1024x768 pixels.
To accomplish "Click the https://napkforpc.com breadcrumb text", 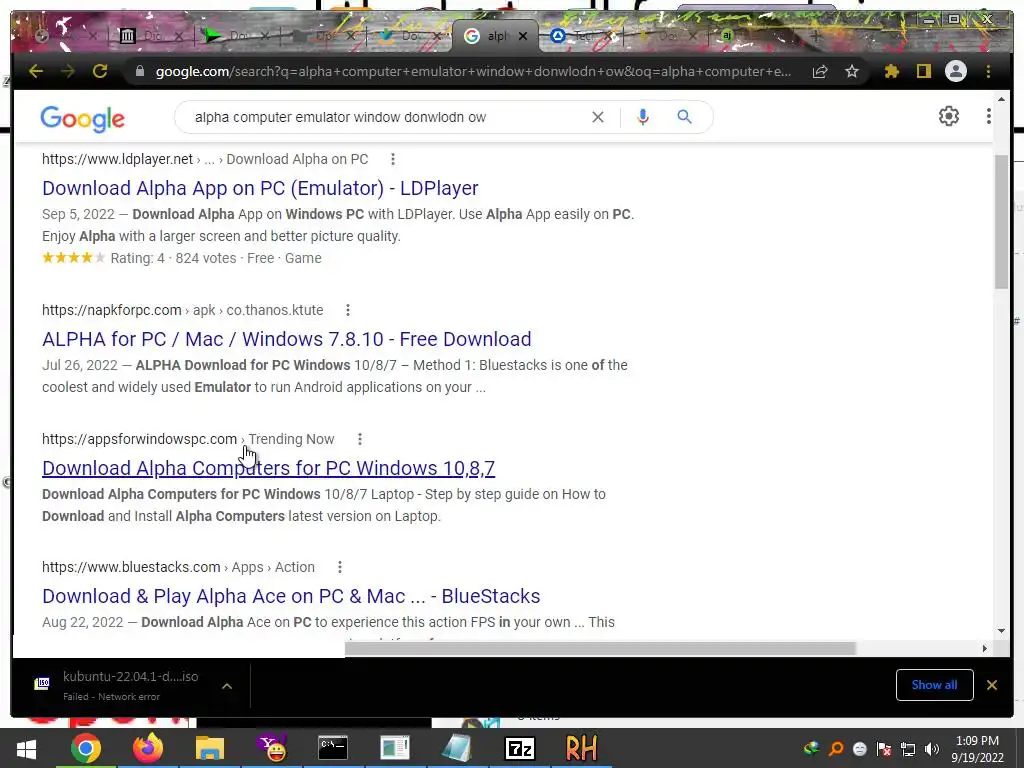I will [x=112, y=310].
